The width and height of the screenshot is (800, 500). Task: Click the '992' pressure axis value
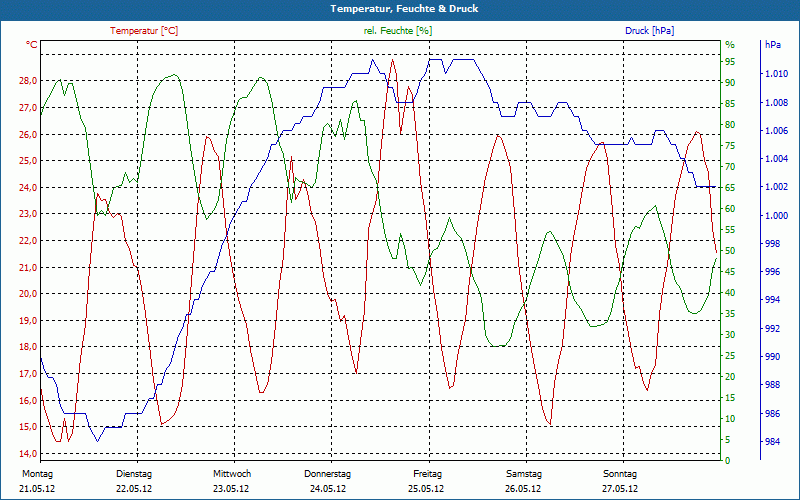click(x=771, y=328)
